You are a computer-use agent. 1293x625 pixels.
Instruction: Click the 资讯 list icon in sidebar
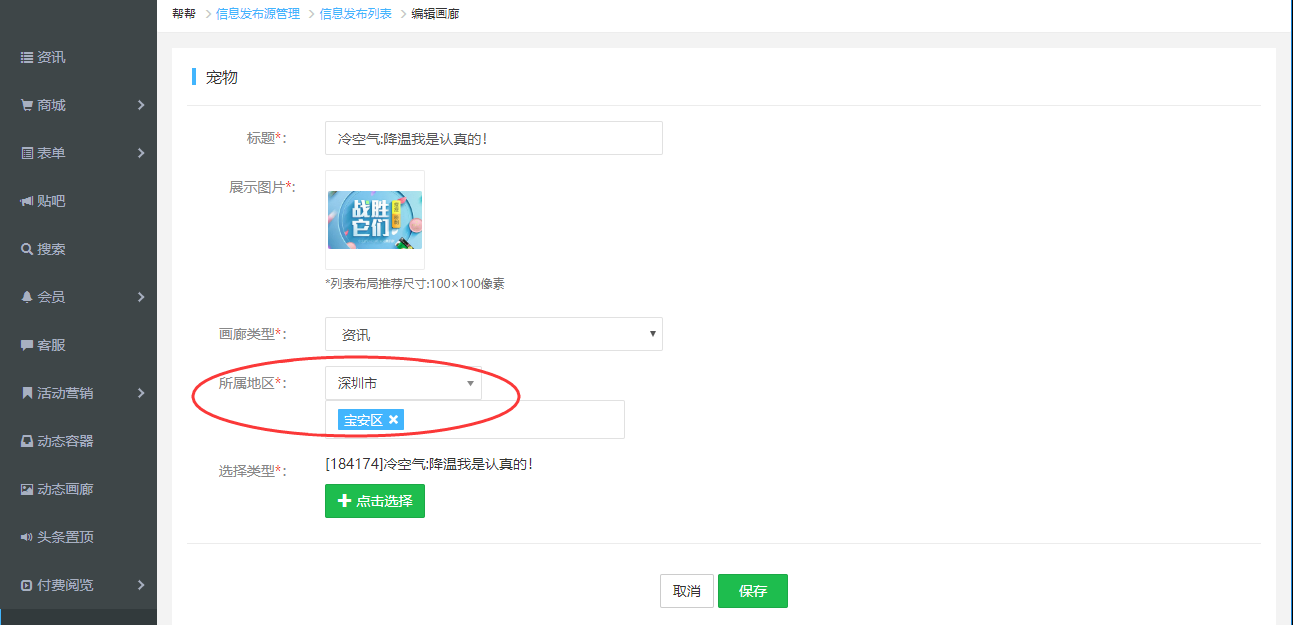tap(27, 58)
